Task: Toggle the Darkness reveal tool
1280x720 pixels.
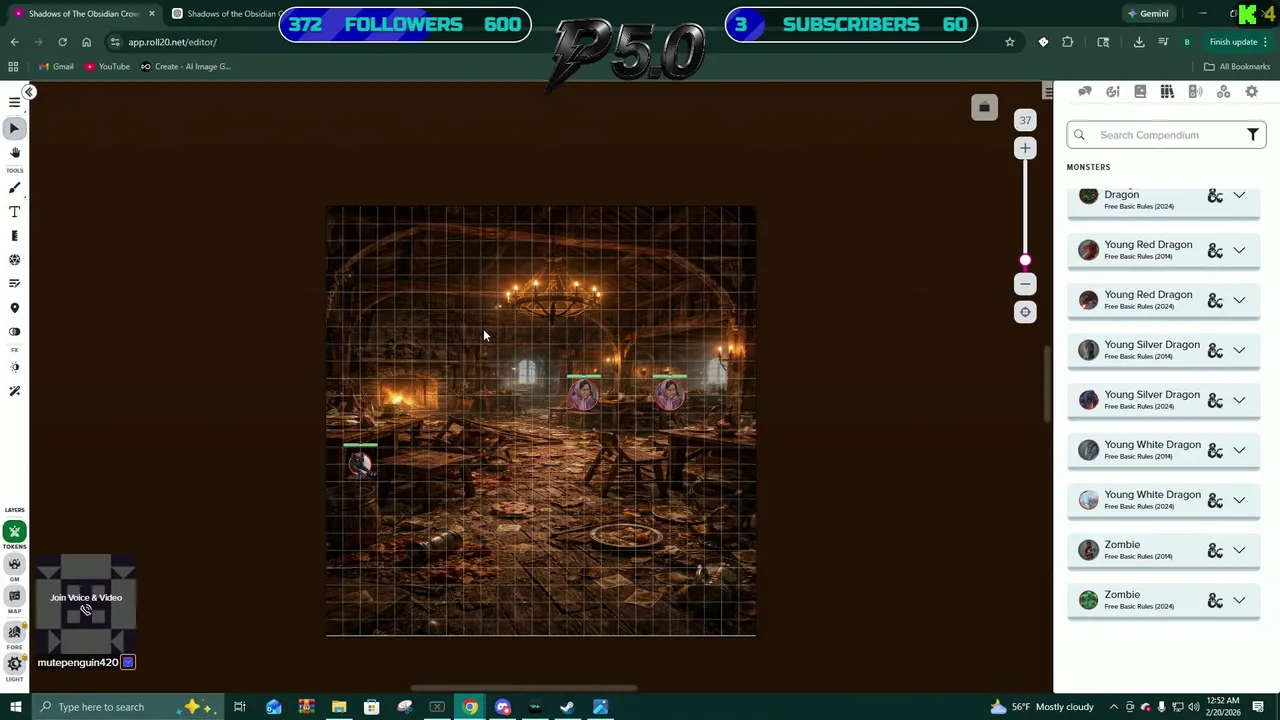Action: [14, 332]
